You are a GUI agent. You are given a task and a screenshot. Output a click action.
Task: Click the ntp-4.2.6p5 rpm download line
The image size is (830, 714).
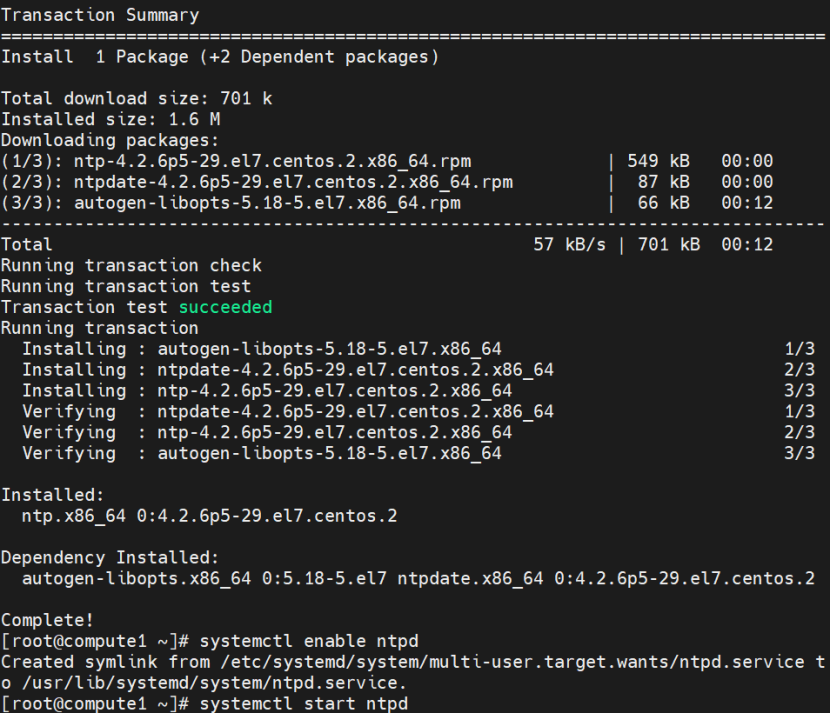point(387,161)
